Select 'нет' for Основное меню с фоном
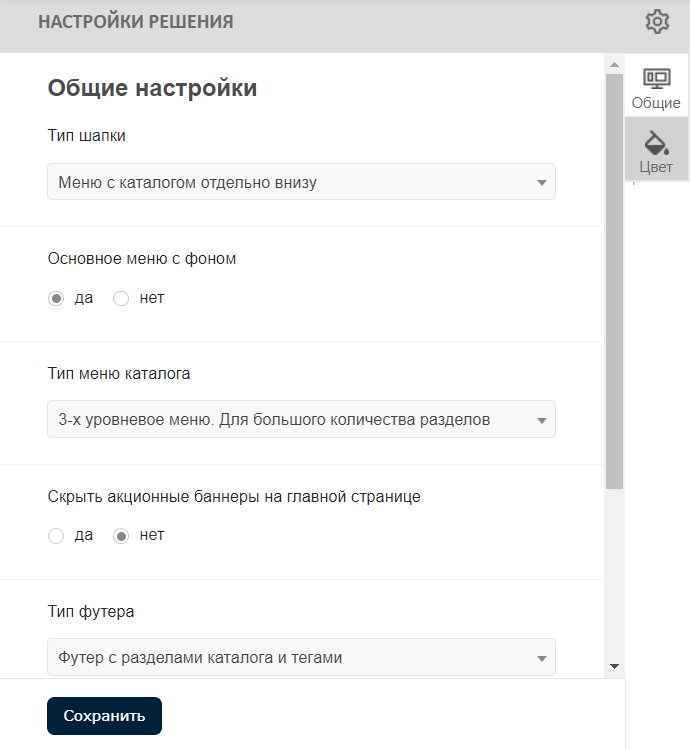The width and height of the screenshot is (690, 749). (x=122, y=298)
